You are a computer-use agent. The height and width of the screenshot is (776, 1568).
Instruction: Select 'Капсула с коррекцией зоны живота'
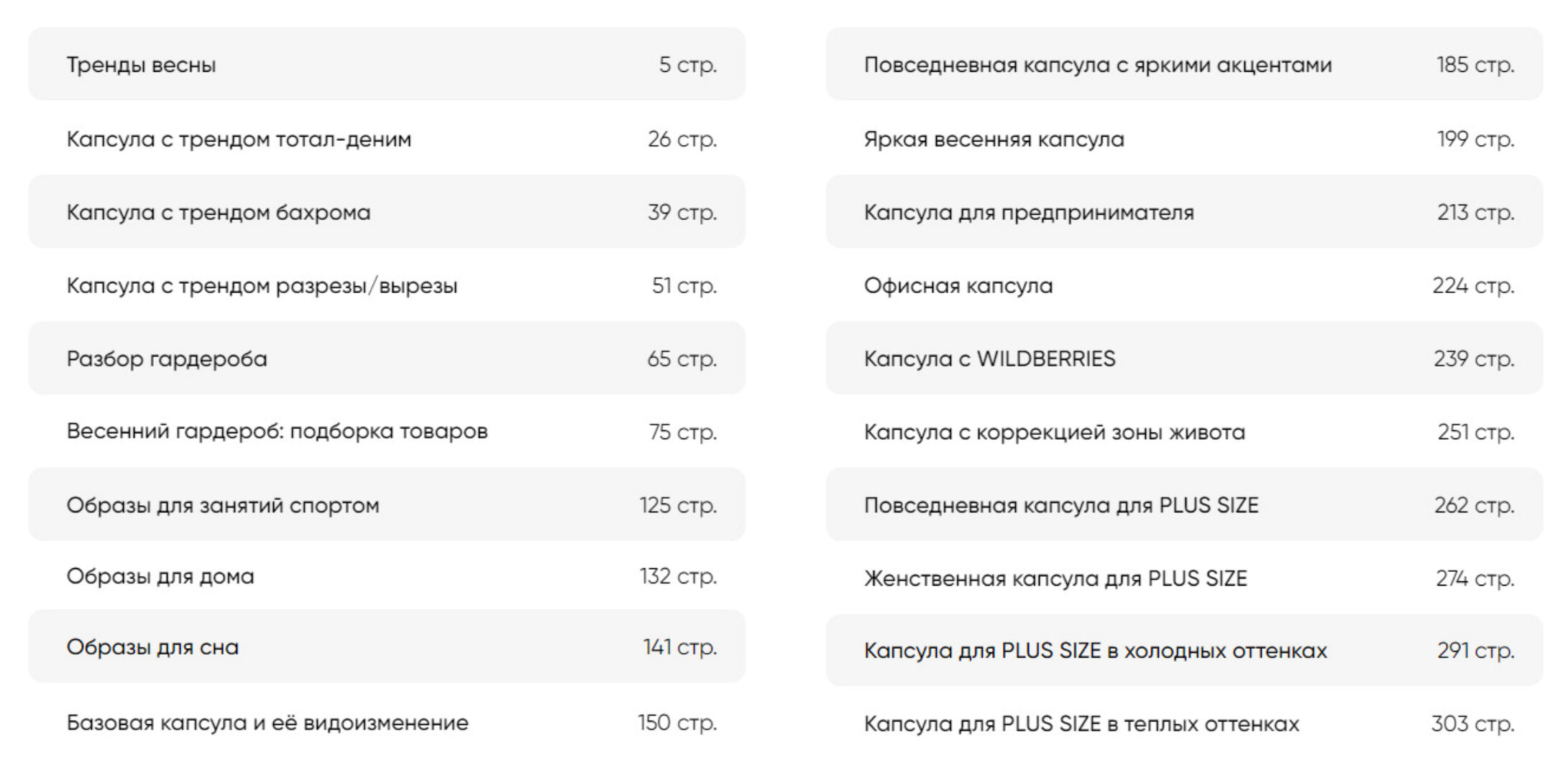1055,432
